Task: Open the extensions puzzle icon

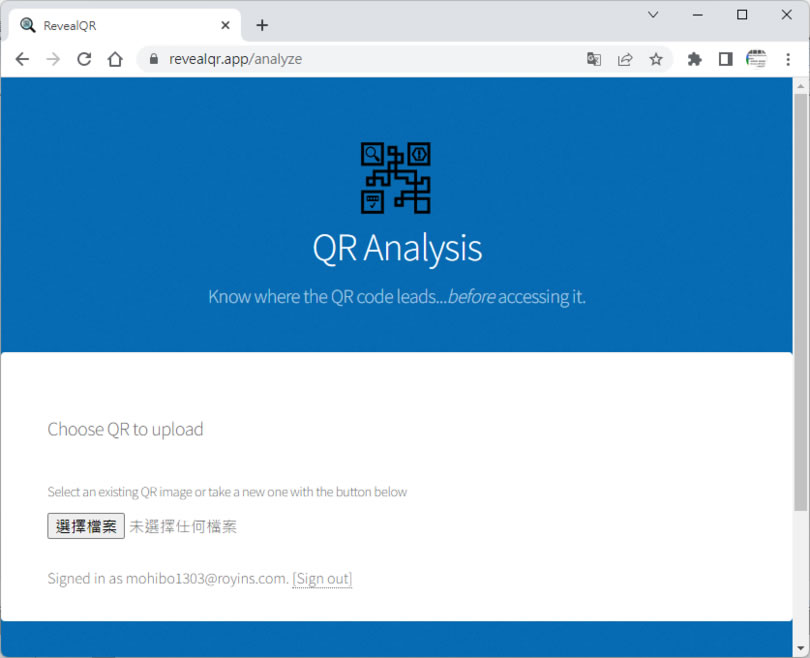Action: coord(695,59)
